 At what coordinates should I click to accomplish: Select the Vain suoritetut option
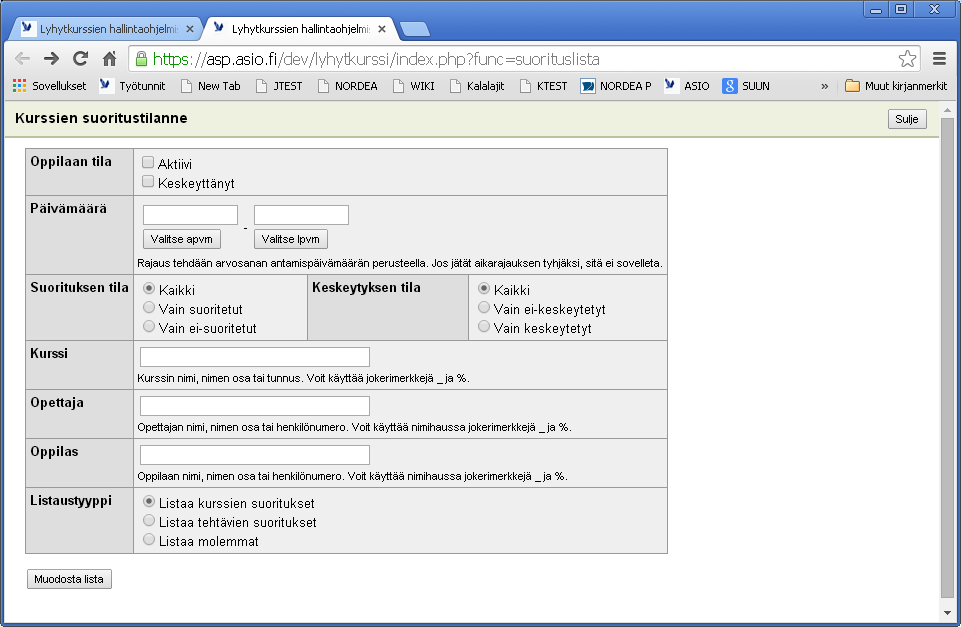pos(149,308)
